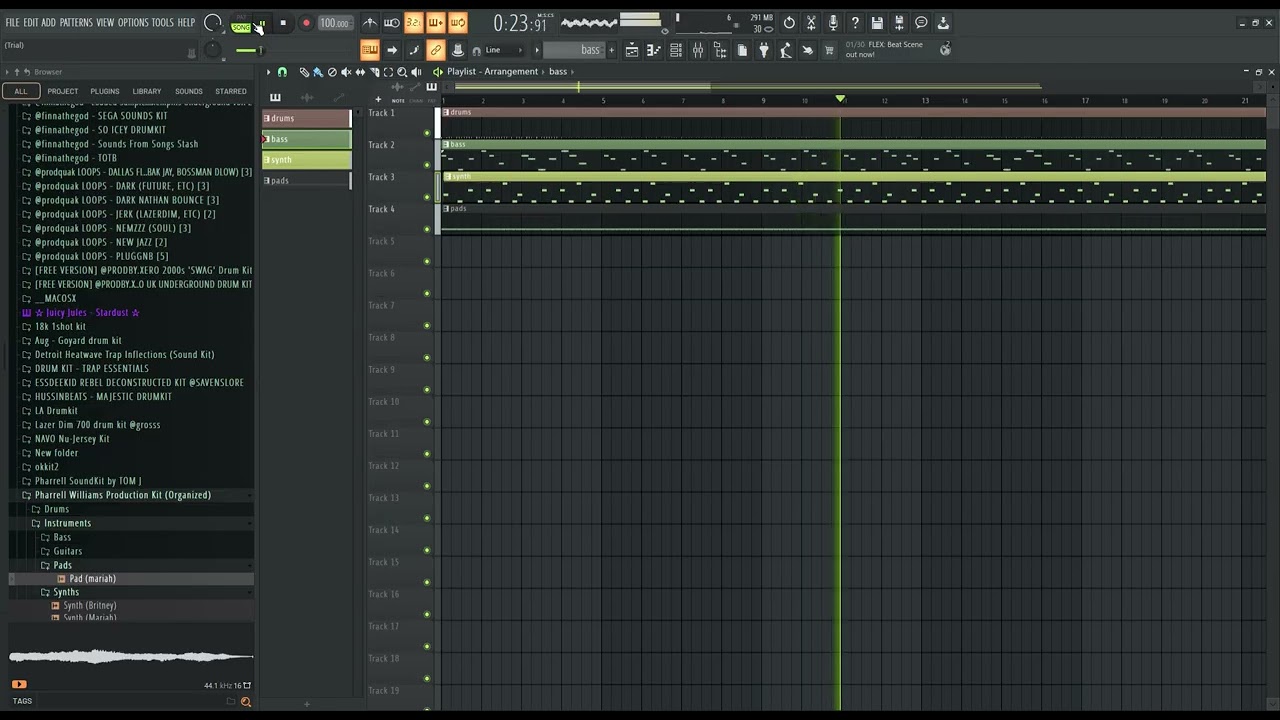Select the PLUGINS browser tab
The height and width of the screenshot is (720, 1280).
pos(104,91)
